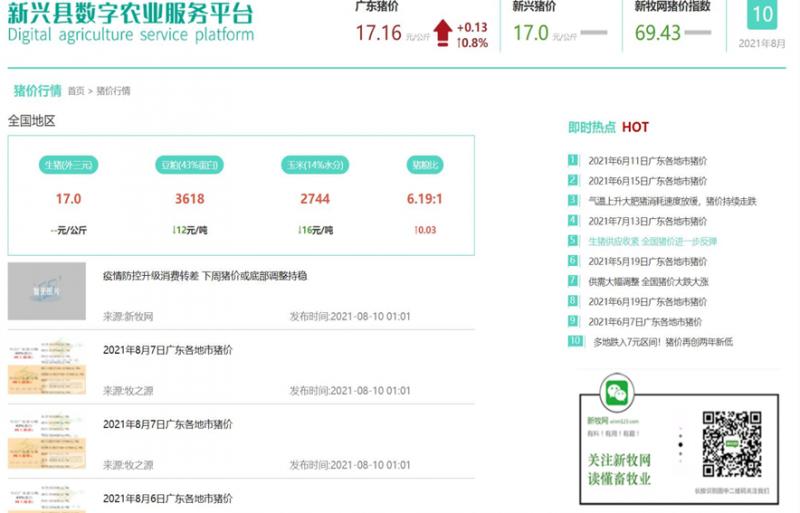
Task: Go to 首页 in the breadcrumb
Action: pos(76,91)
